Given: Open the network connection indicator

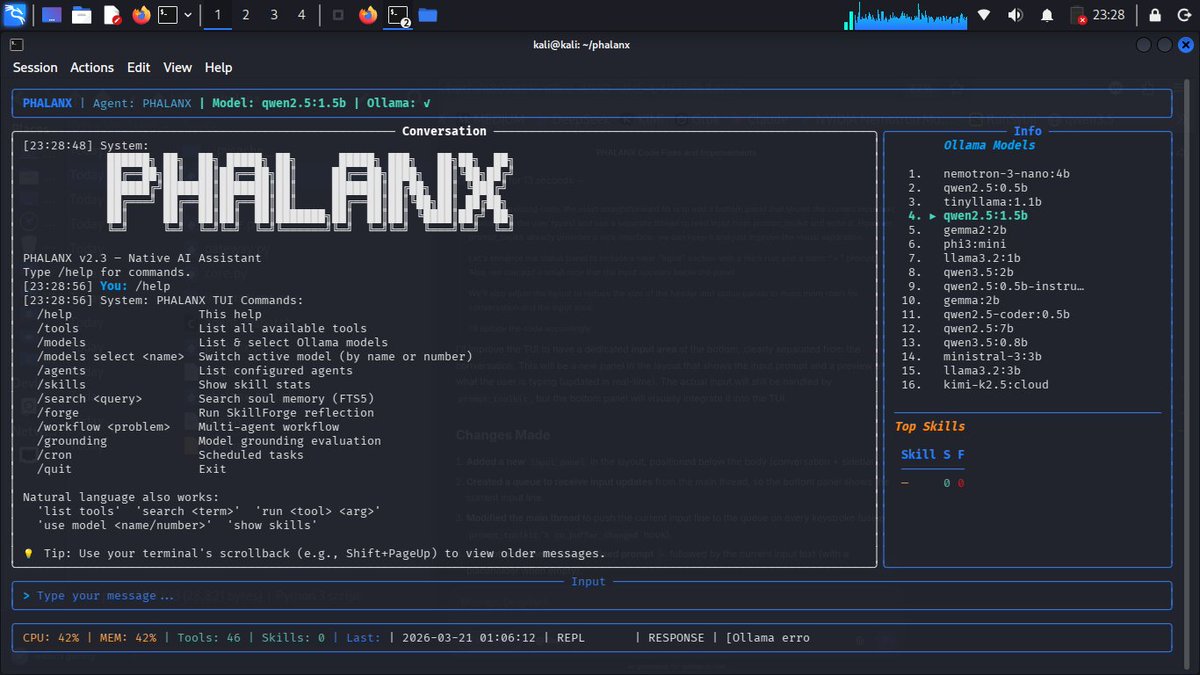Looking at the screenshot, I should coord(984,15).
